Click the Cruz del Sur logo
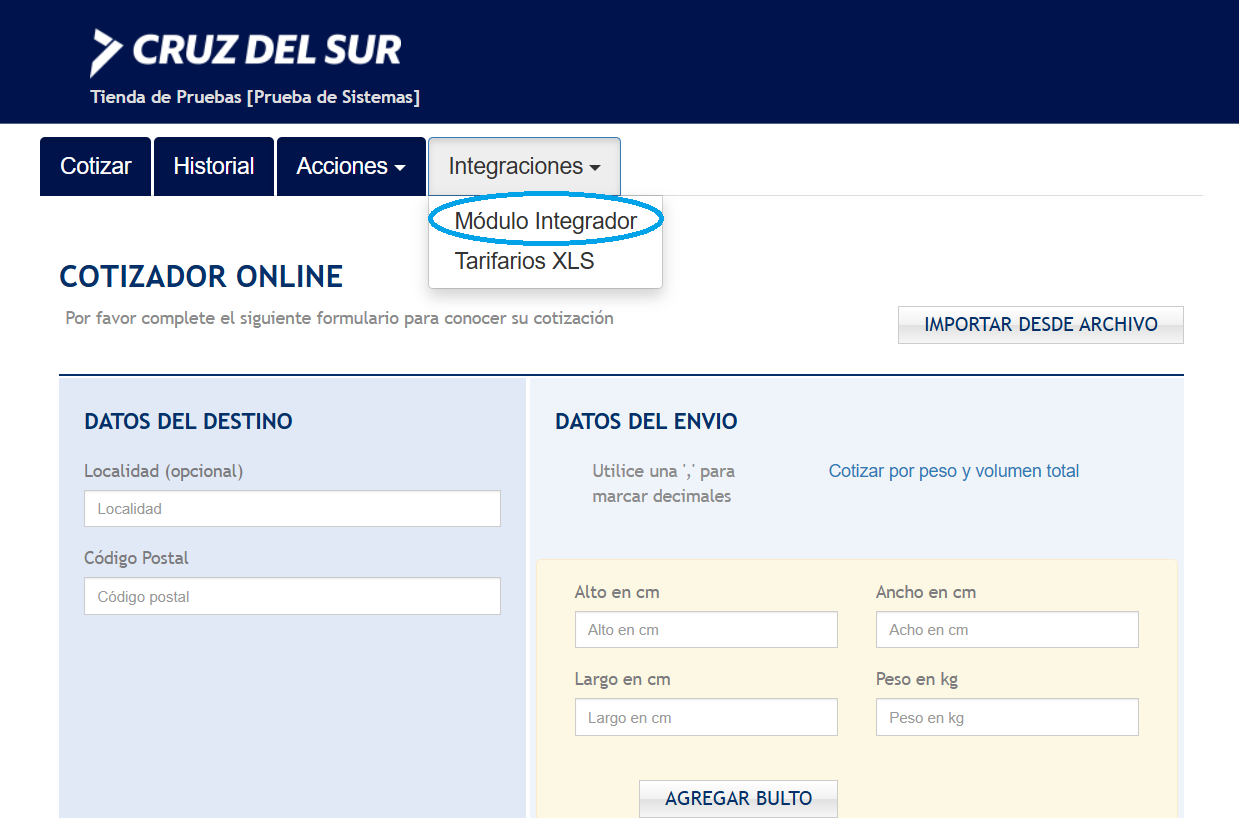The width and height of the screenshot is (1239, 818). (x=246, y=51)
